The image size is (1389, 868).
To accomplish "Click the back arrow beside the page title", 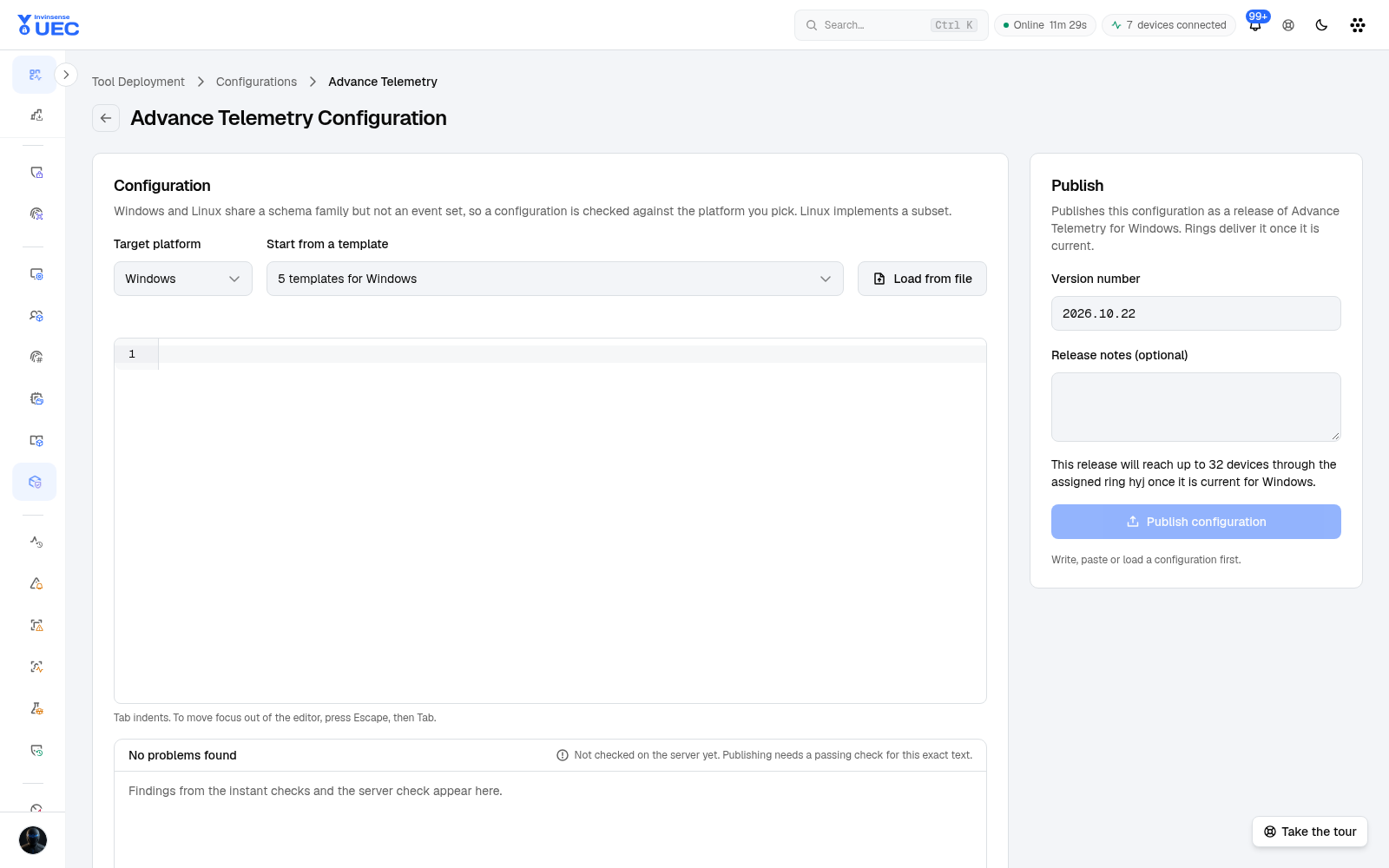I will [x=106, y=118].
